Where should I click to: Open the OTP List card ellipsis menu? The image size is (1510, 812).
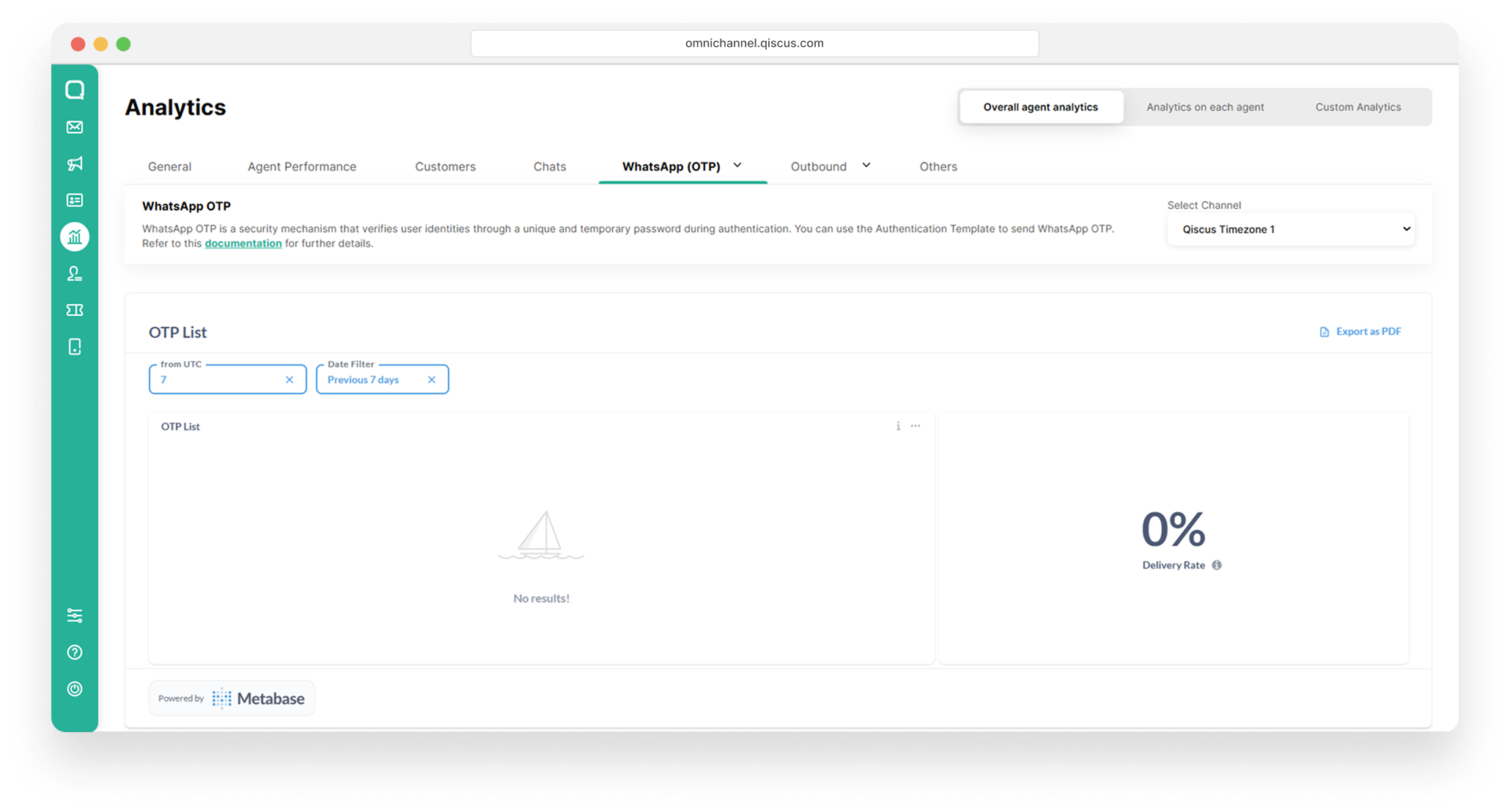point(916,426)
